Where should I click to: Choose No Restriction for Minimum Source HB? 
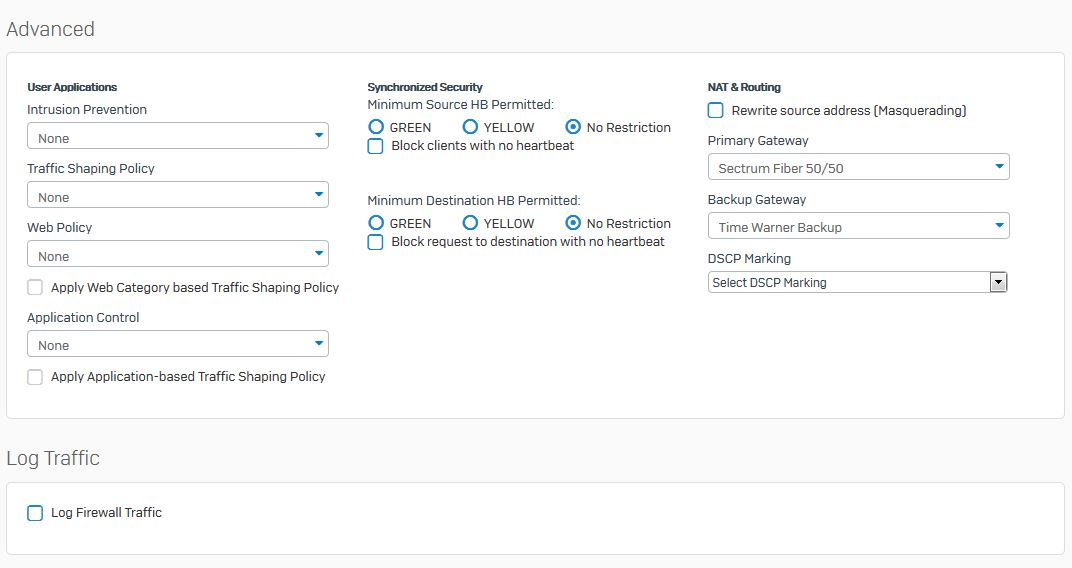[573, 127]
